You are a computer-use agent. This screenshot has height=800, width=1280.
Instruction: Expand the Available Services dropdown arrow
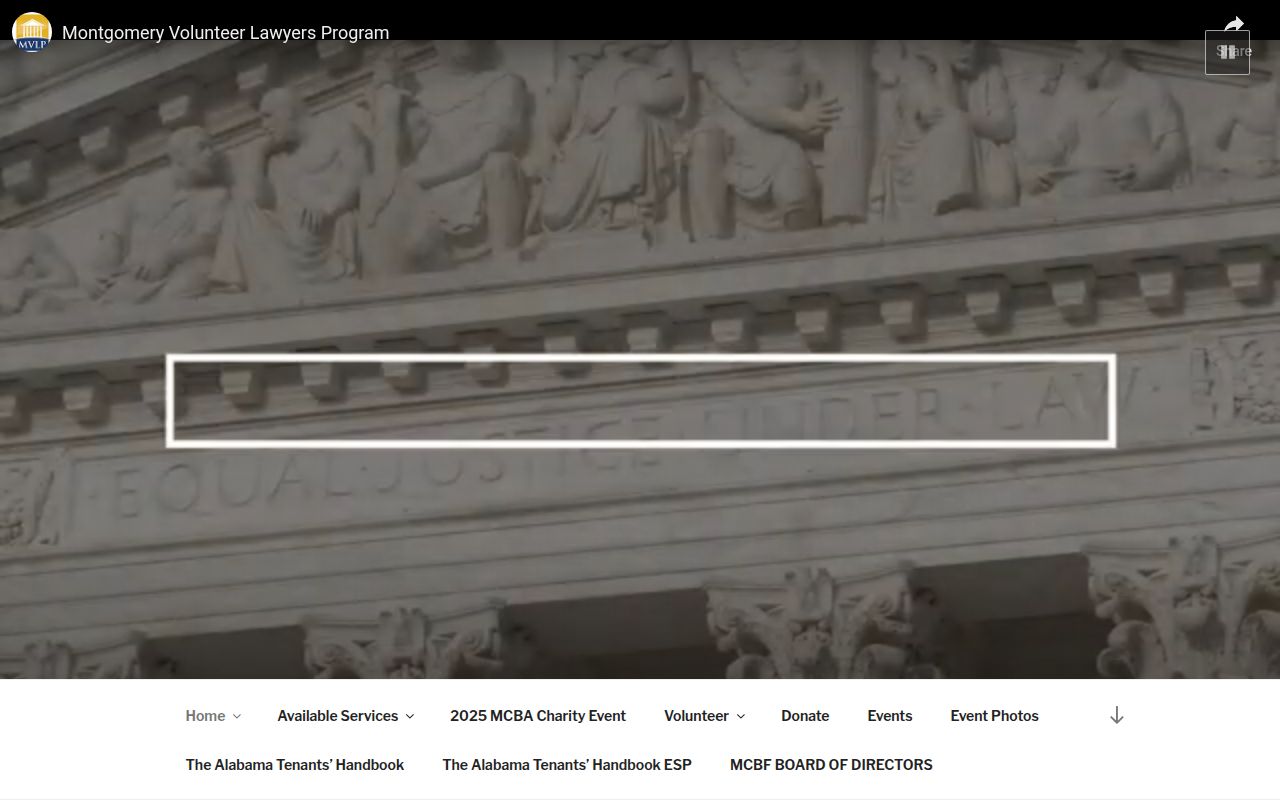click(x=410, y=716)
